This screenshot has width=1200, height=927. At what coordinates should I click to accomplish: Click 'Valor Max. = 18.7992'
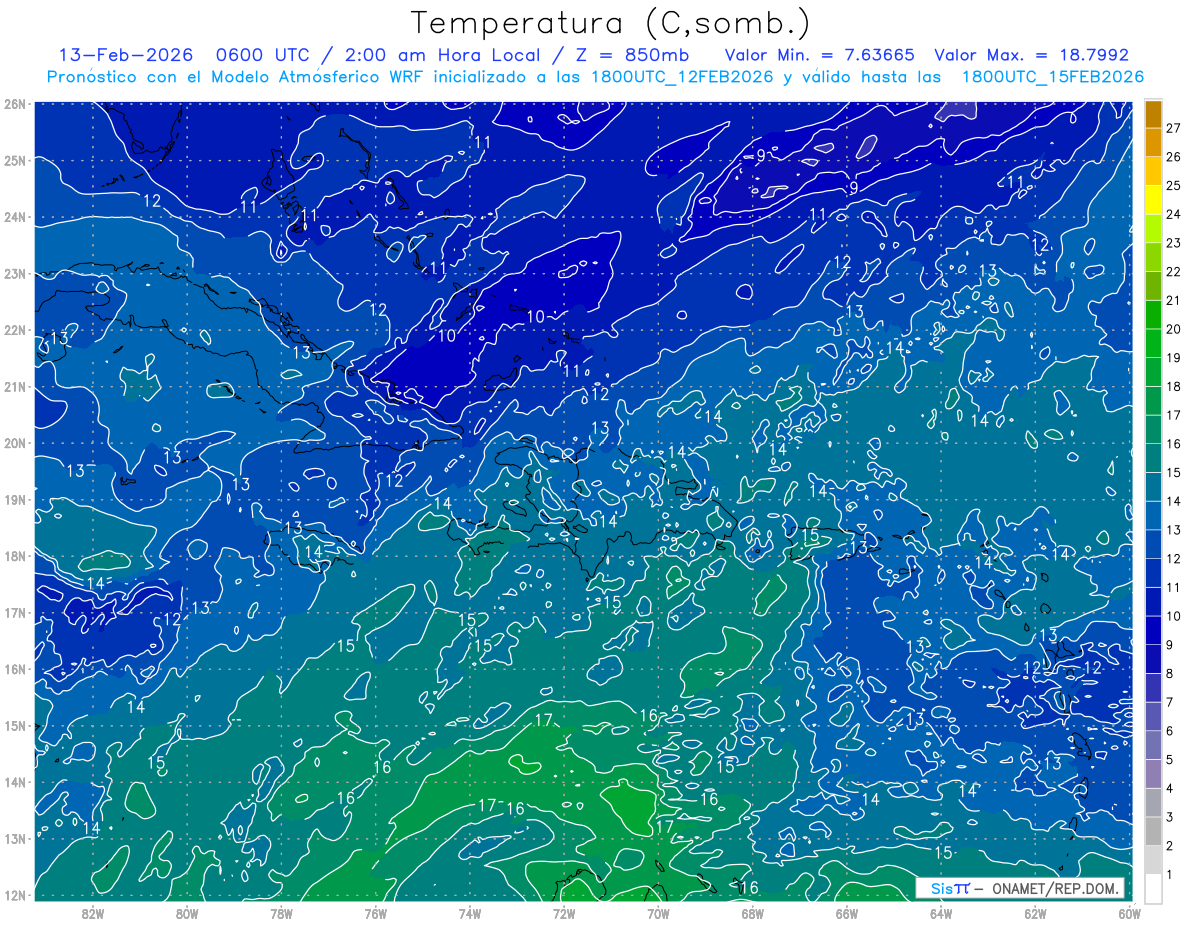tap(1031, 55)
